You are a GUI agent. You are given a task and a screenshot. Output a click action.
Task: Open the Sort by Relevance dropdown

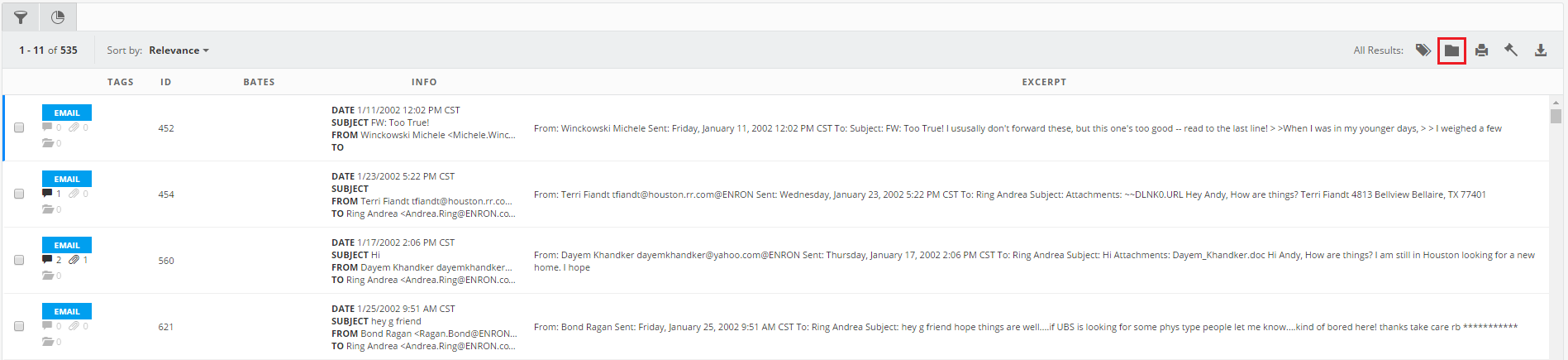tap(179, 50)
